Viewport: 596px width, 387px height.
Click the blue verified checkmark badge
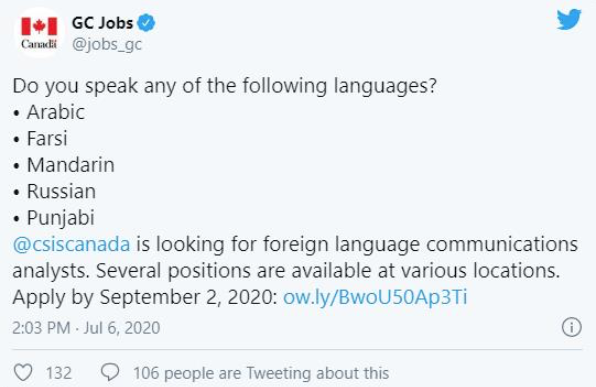(x=146, y=23)
